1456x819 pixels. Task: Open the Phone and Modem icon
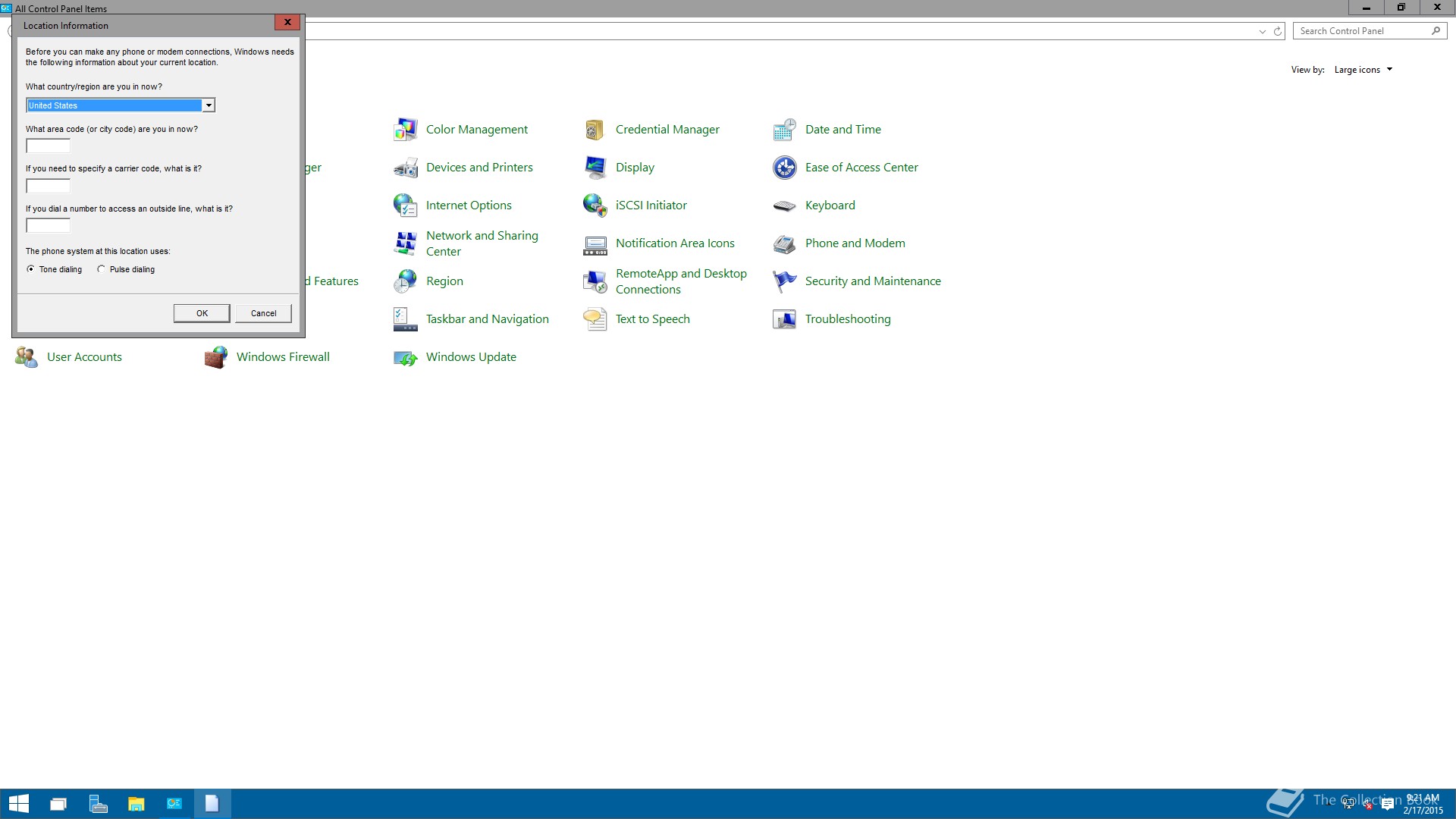coord(784,243)
